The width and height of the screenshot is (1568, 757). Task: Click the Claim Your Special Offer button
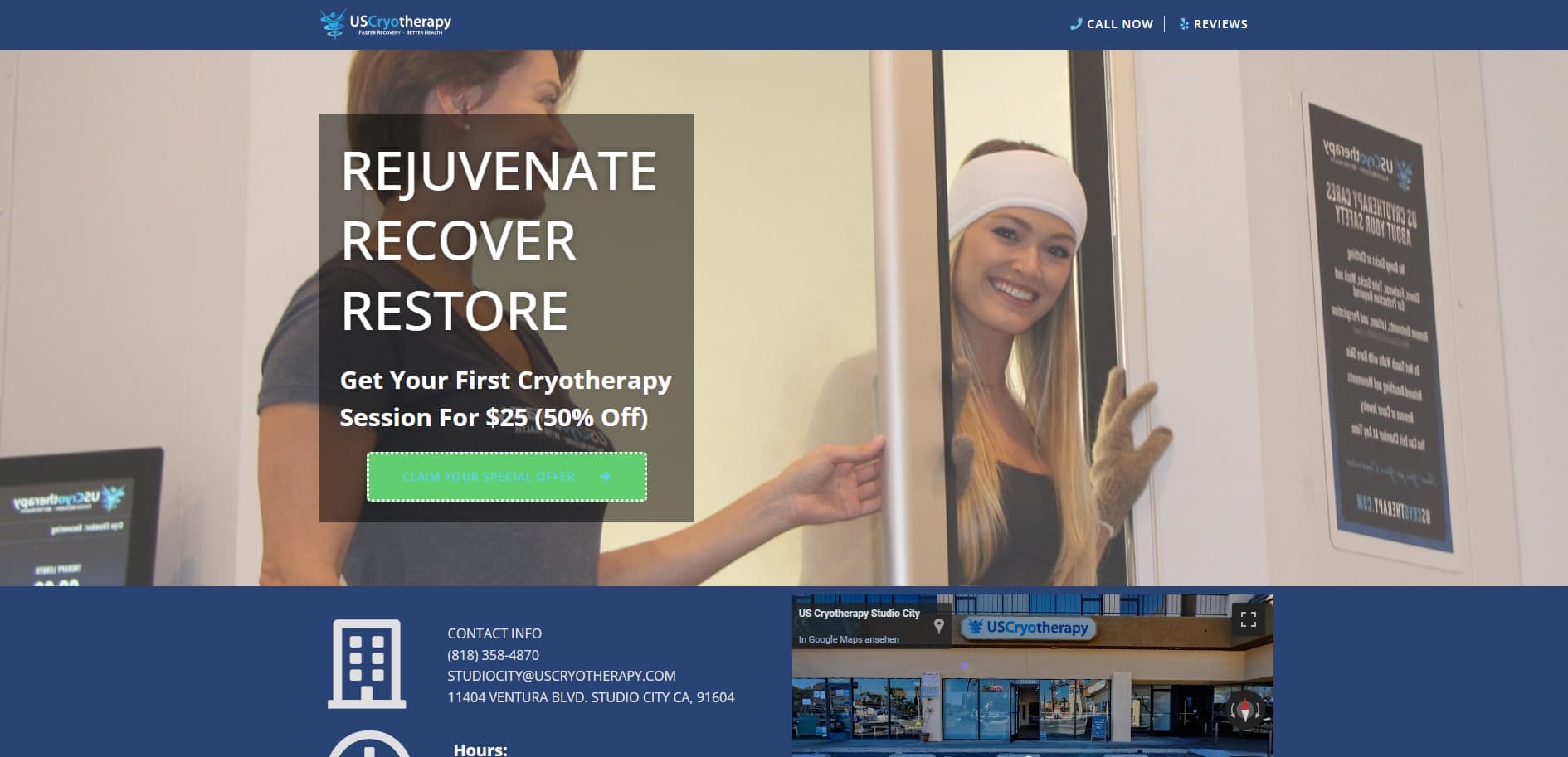[507, 477]
